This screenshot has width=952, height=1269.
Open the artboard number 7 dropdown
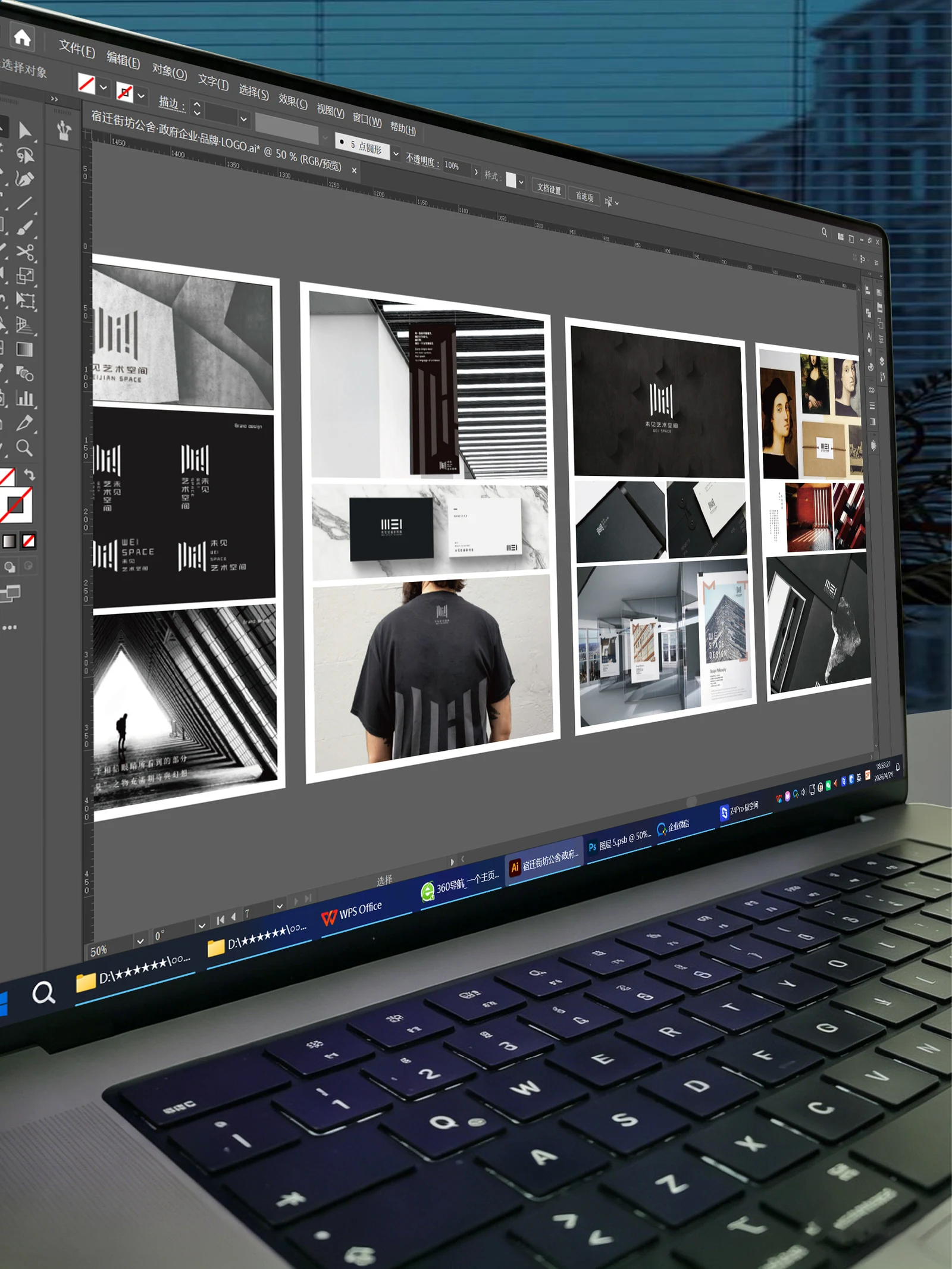pyautogui.click(x=280, y=906)
